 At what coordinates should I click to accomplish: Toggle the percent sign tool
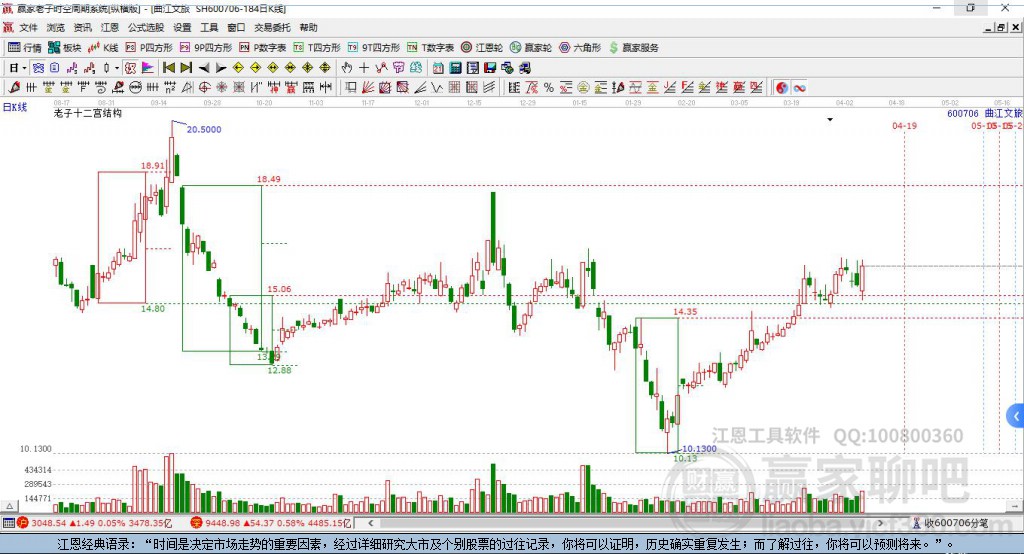tap(549, 88)
